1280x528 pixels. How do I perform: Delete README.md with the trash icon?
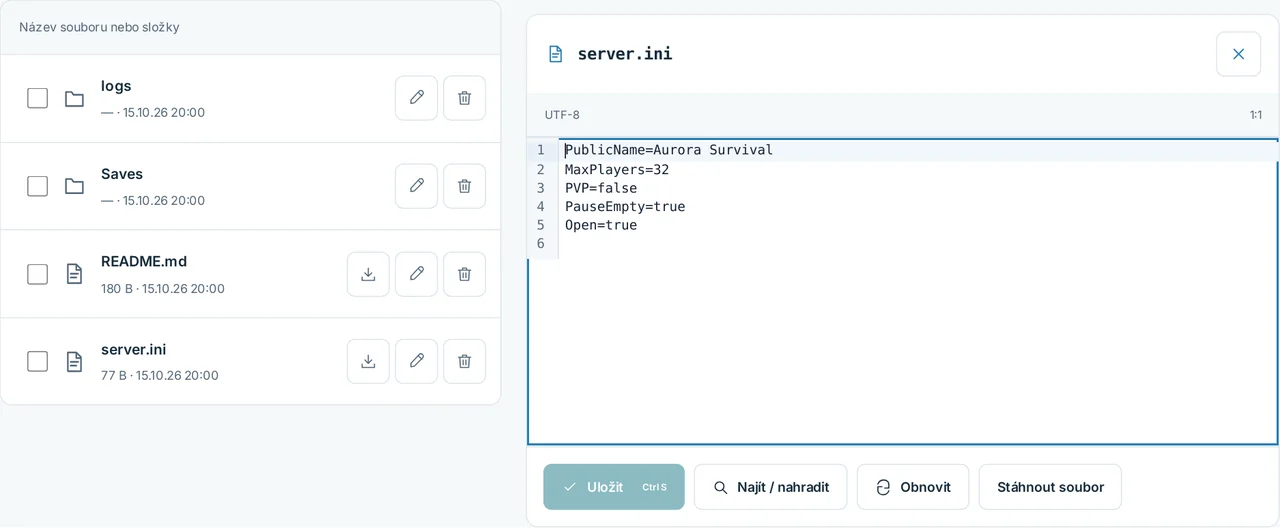click(x=464, y=274)
